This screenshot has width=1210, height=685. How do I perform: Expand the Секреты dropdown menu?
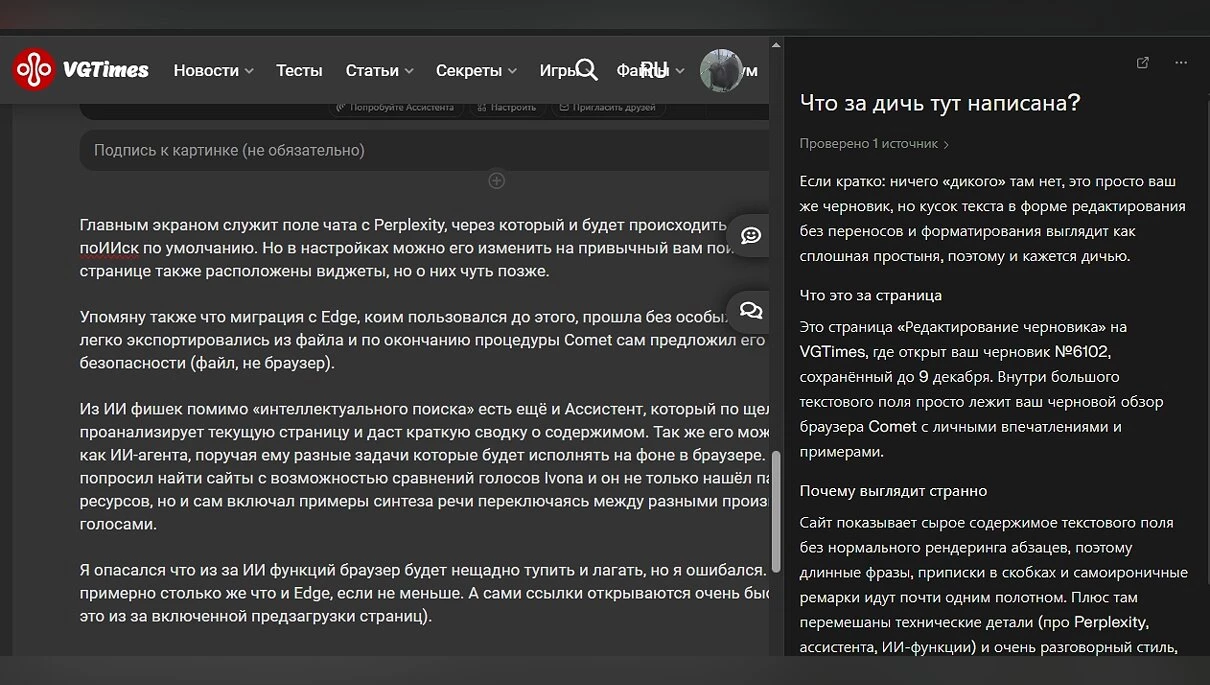476,70
